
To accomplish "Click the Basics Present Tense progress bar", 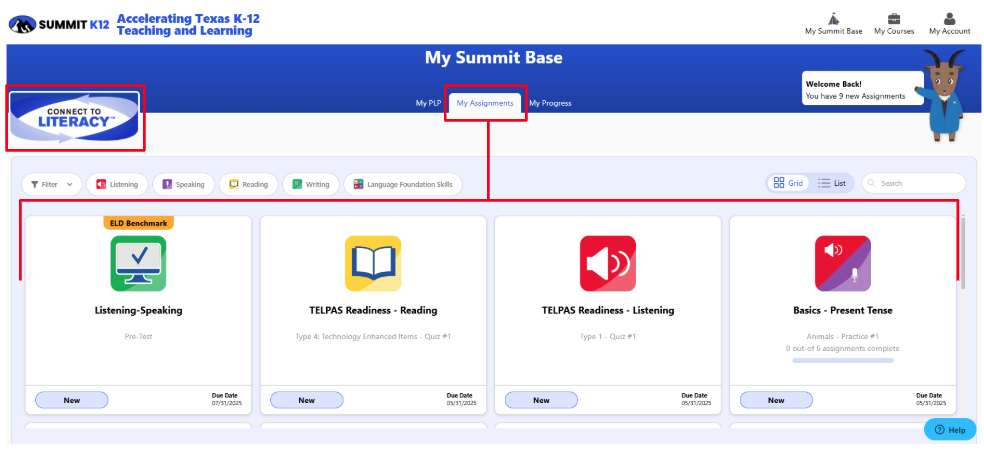I will (x=843, y=361).
